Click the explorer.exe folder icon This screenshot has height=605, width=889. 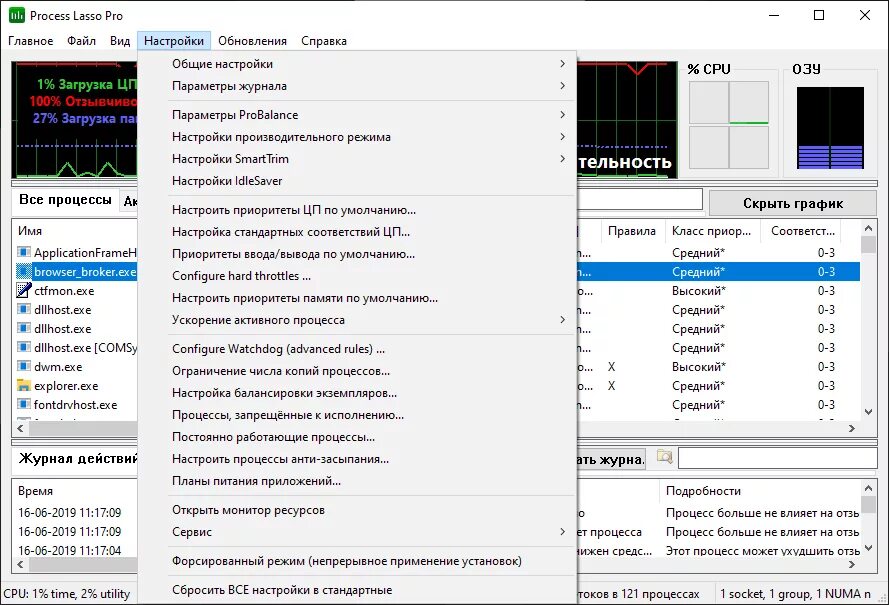point(24,386)
